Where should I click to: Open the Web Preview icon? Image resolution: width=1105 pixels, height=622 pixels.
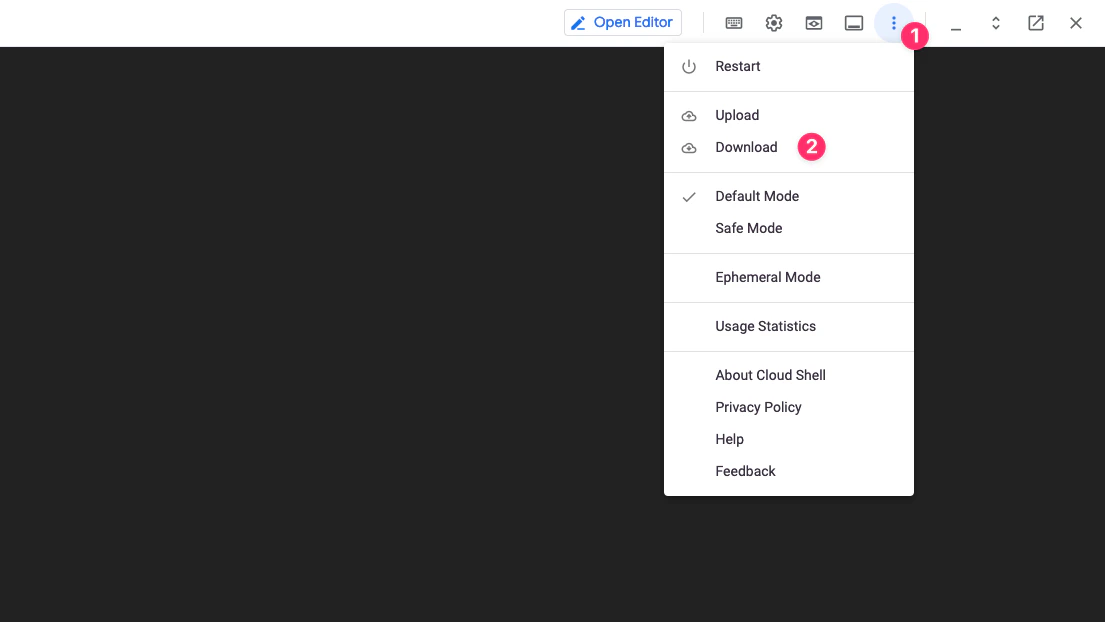coord(814,22)
